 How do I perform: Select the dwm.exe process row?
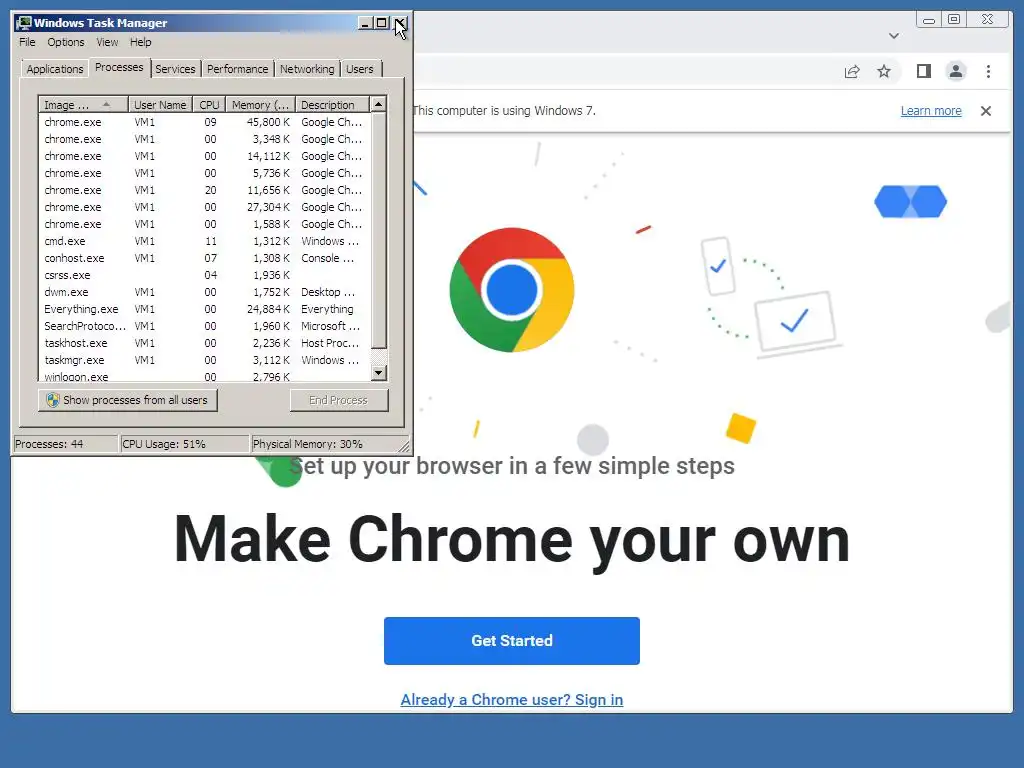coord(204,292)
